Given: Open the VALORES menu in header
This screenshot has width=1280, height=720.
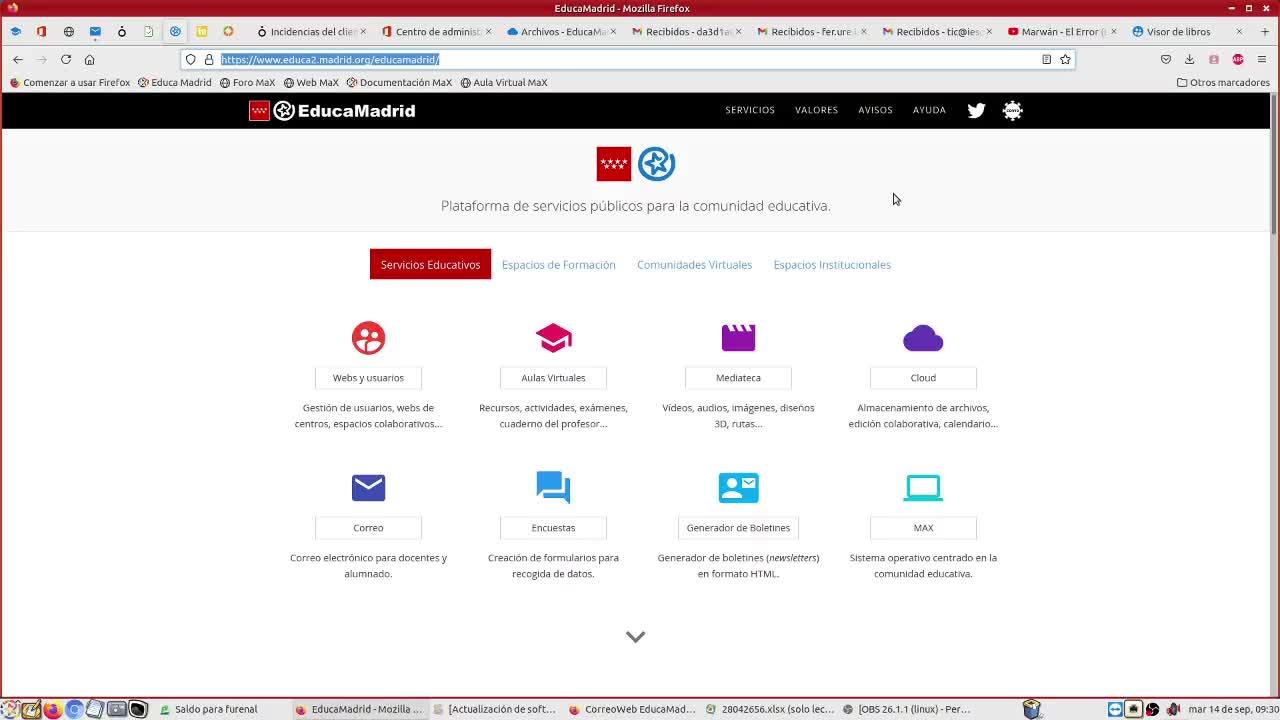Looking at the screenshot, I should 816,110.
